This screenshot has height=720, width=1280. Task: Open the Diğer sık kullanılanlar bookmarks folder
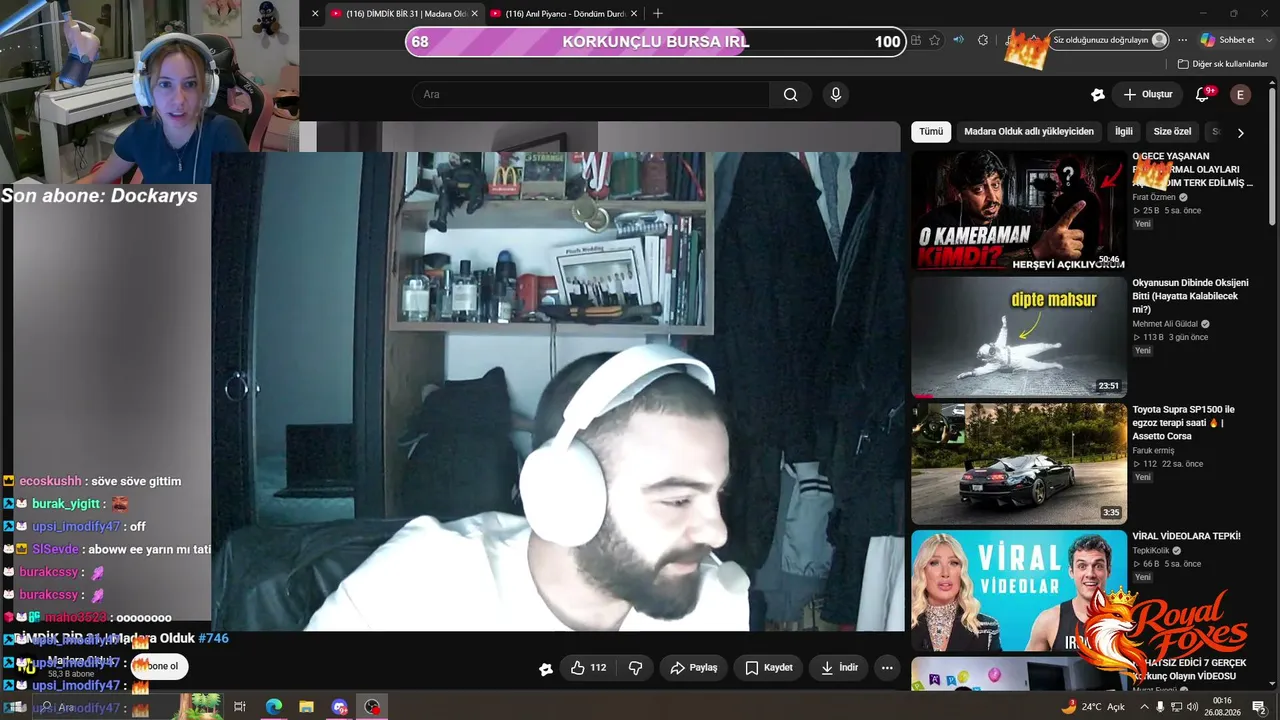(x=1222, y=64)
